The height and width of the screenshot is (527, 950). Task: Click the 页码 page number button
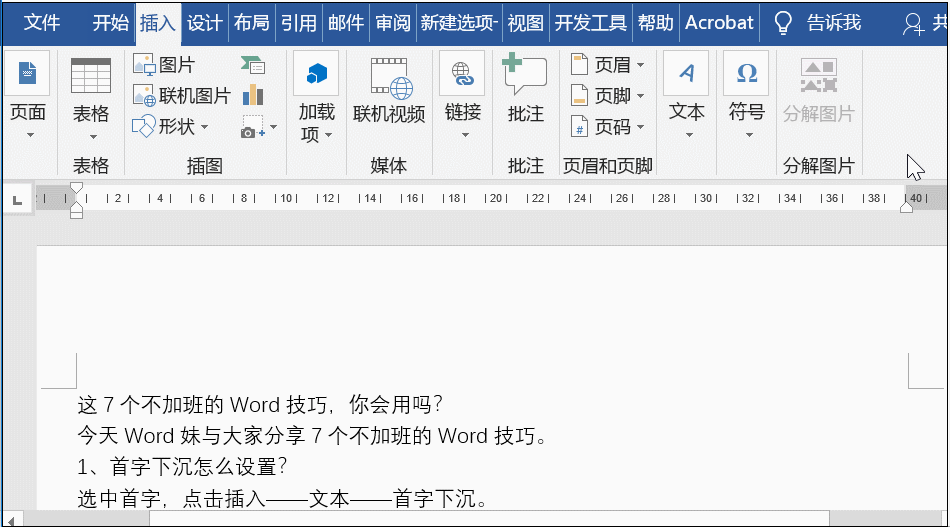tap(601, 127)
